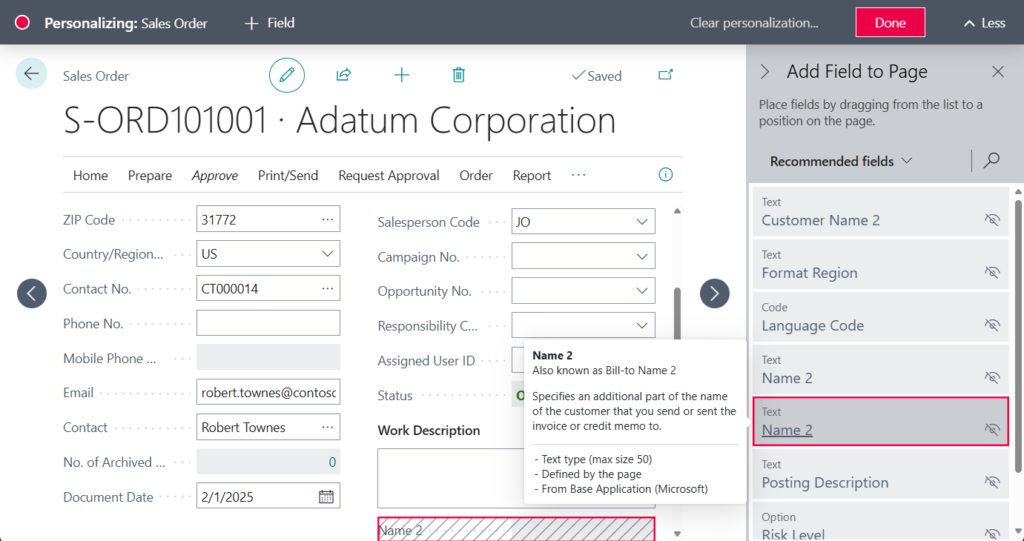This screenshot has height=541, width=1024.
Task: Expand the Recommended fields dropdown
Action: pyautogui.click(x=841, y=161)
